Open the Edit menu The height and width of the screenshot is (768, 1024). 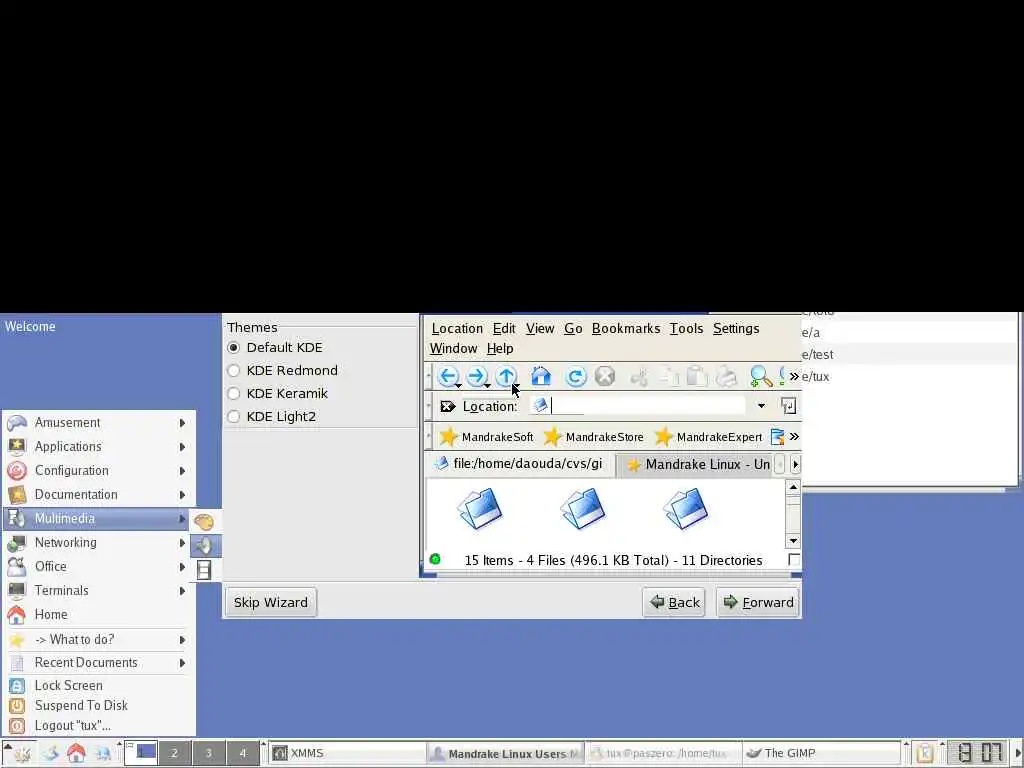[504, 328]
